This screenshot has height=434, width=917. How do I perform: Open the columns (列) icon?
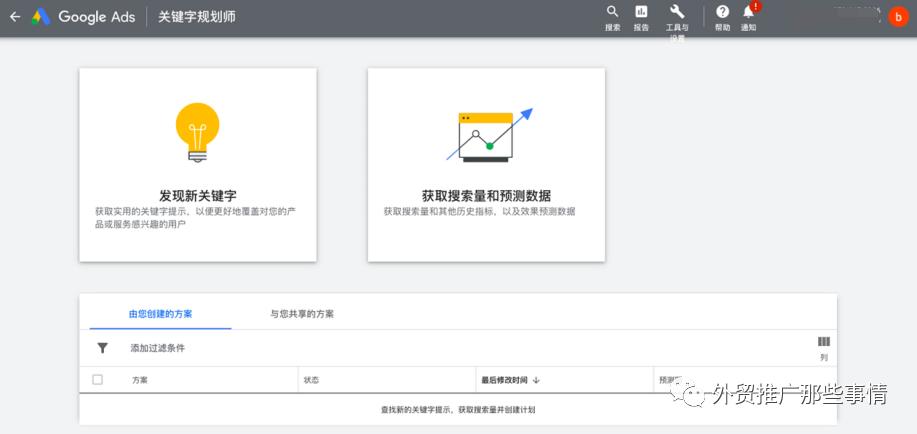[824, 342]
